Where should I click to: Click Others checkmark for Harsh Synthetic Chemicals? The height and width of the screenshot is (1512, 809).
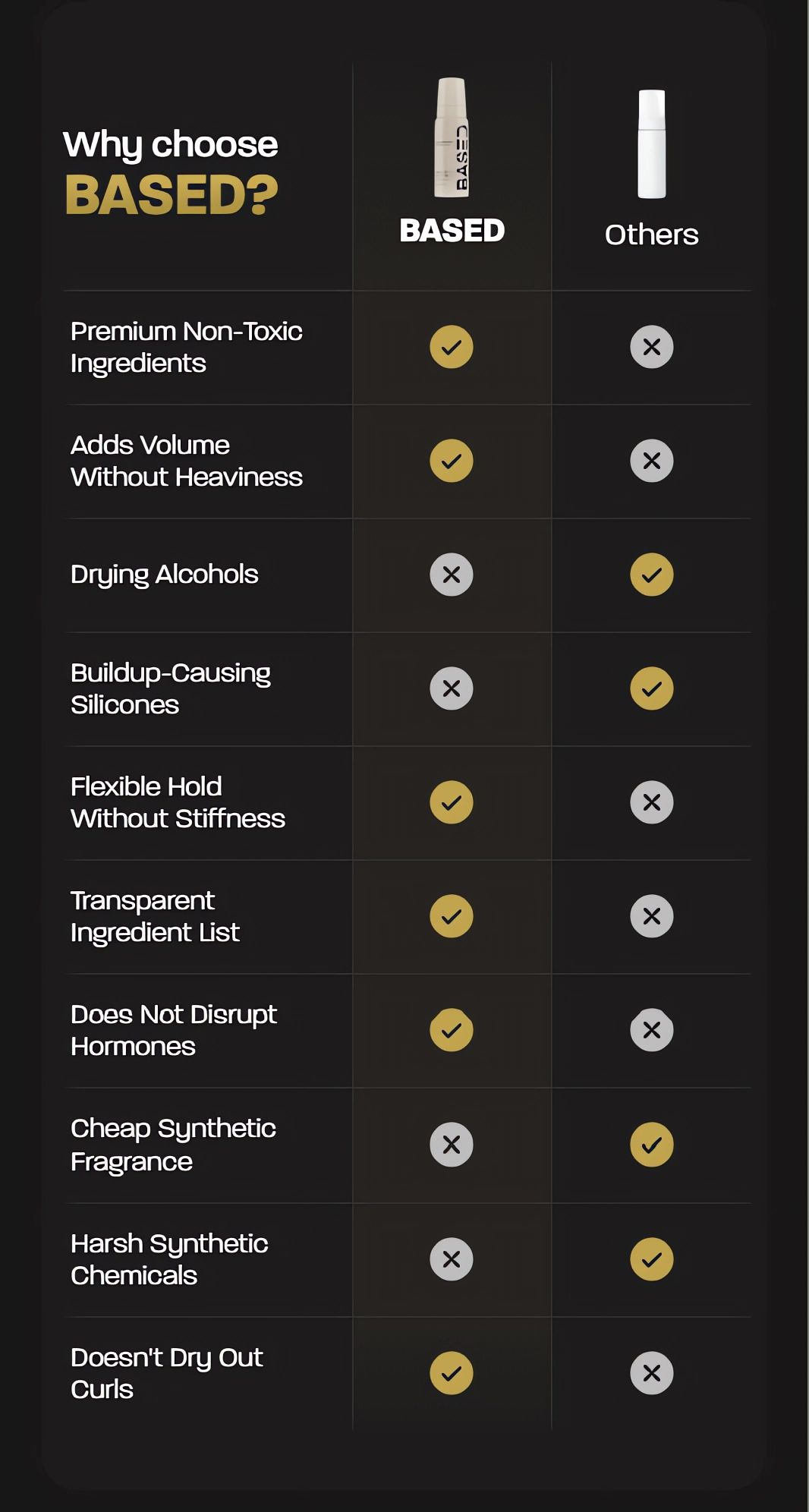(x=652, y=1259)
